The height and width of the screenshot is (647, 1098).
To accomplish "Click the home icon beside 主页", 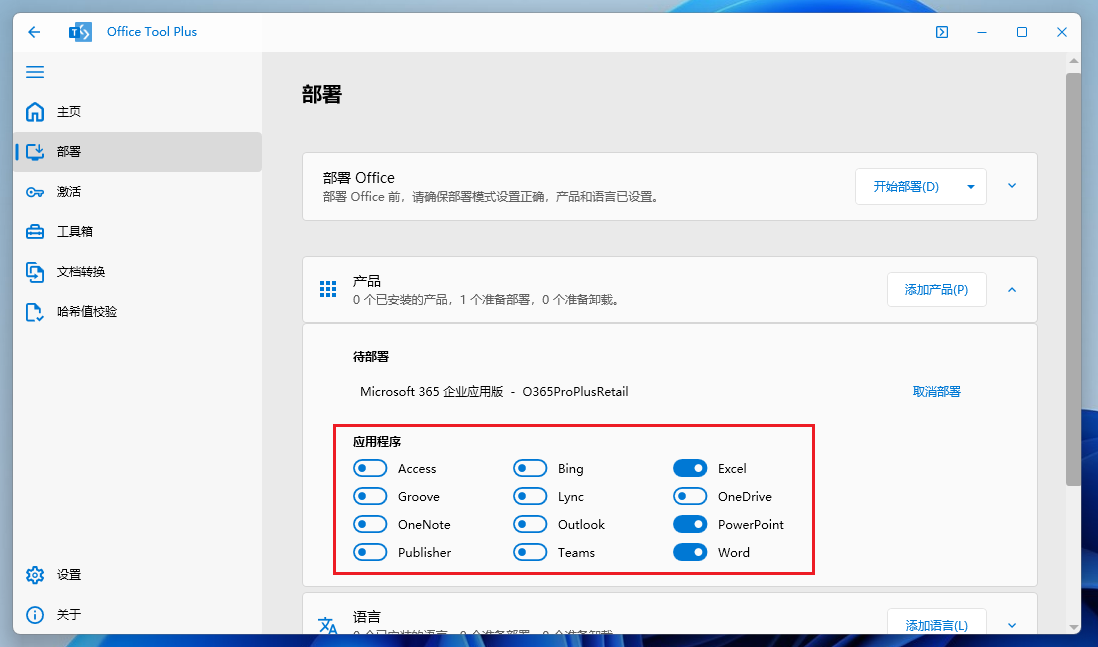I will (35, 112).
